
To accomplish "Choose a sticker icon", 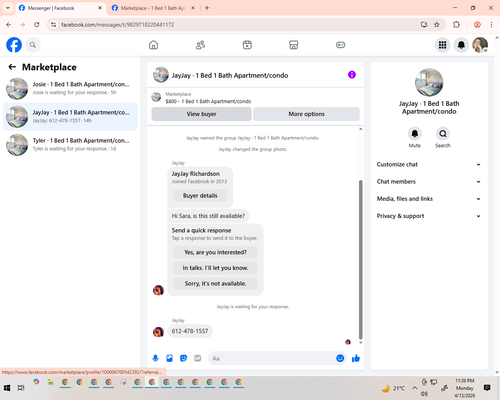I will tap(183, 358).
